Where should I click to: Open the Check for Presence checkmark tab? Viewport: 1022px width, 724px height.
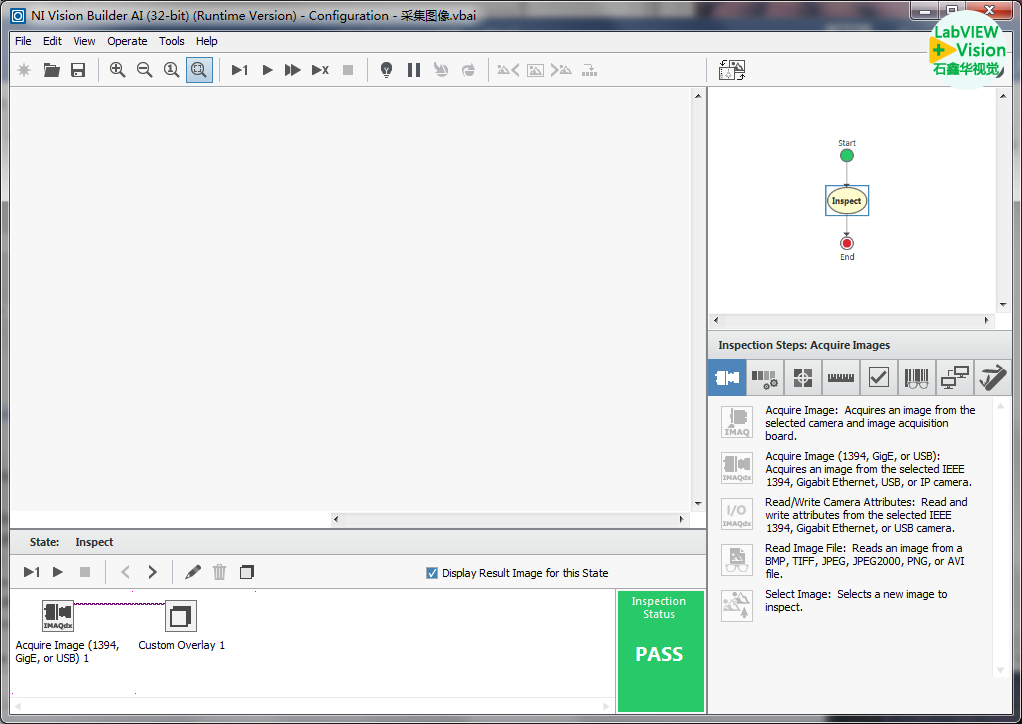(878, 378)
